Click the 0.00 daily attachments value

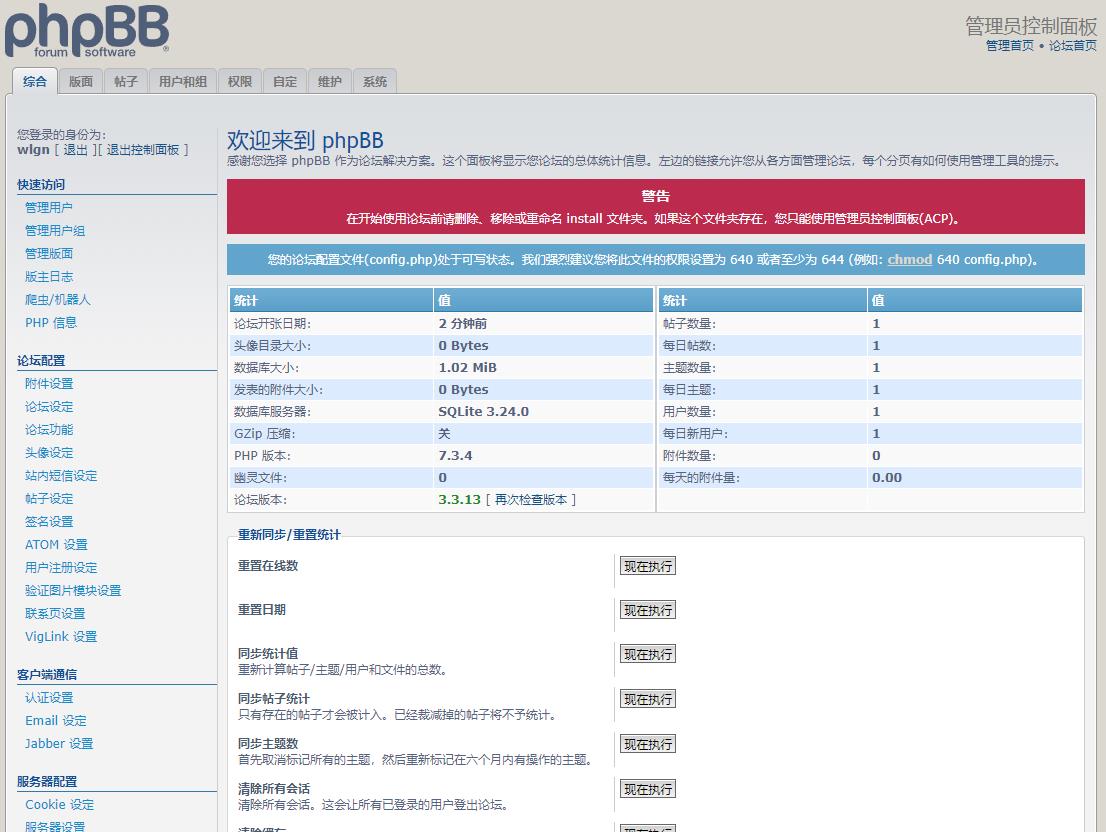click(887, 478)
